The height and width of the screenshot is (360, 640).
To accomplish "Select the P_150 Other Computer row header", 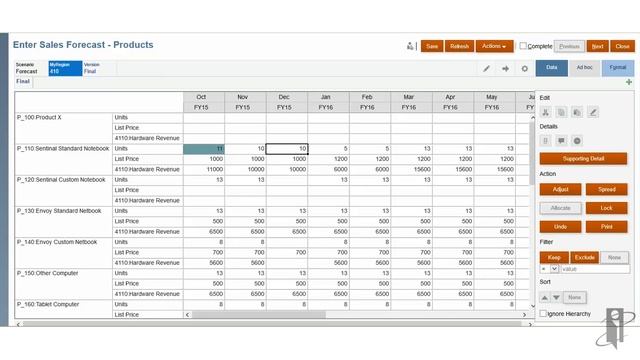I will [63, 284].
